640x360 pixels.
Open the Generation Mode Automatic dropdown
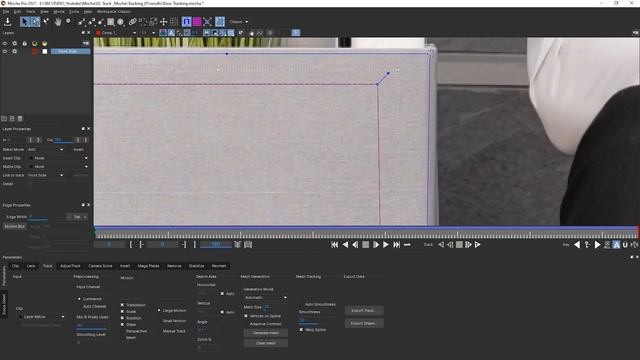point(265,297)
